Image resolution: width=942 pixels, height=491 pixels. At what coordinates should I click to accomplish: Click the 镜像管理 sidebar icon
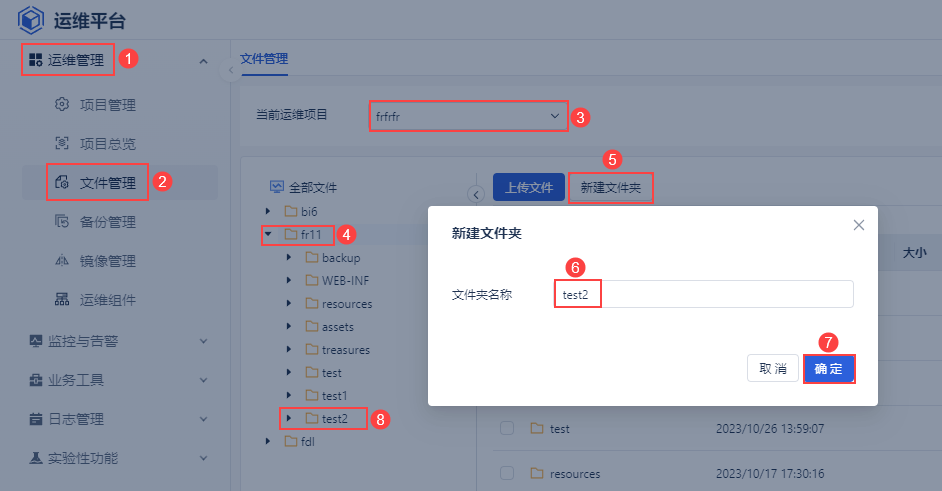[61, 261]
